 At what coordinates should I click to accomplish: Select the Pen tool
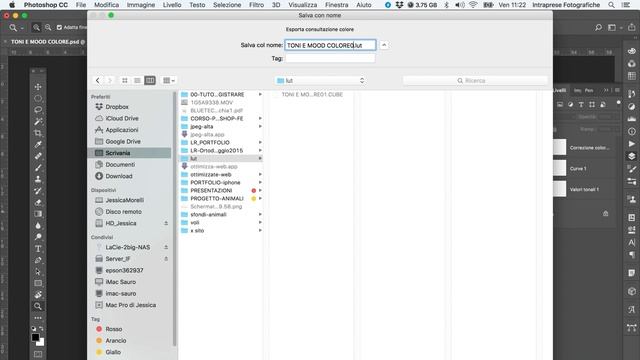pyautogui.click(x=38, y=260)
